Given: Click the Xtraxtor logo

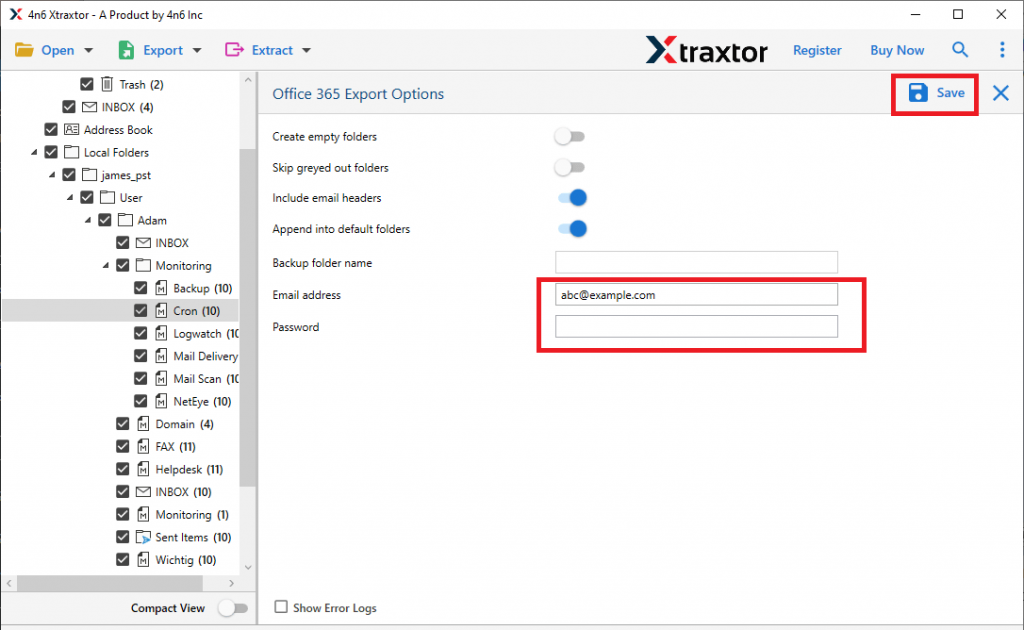Looking at the screenshot, I should pyautogui.click(x=707, y=50).
